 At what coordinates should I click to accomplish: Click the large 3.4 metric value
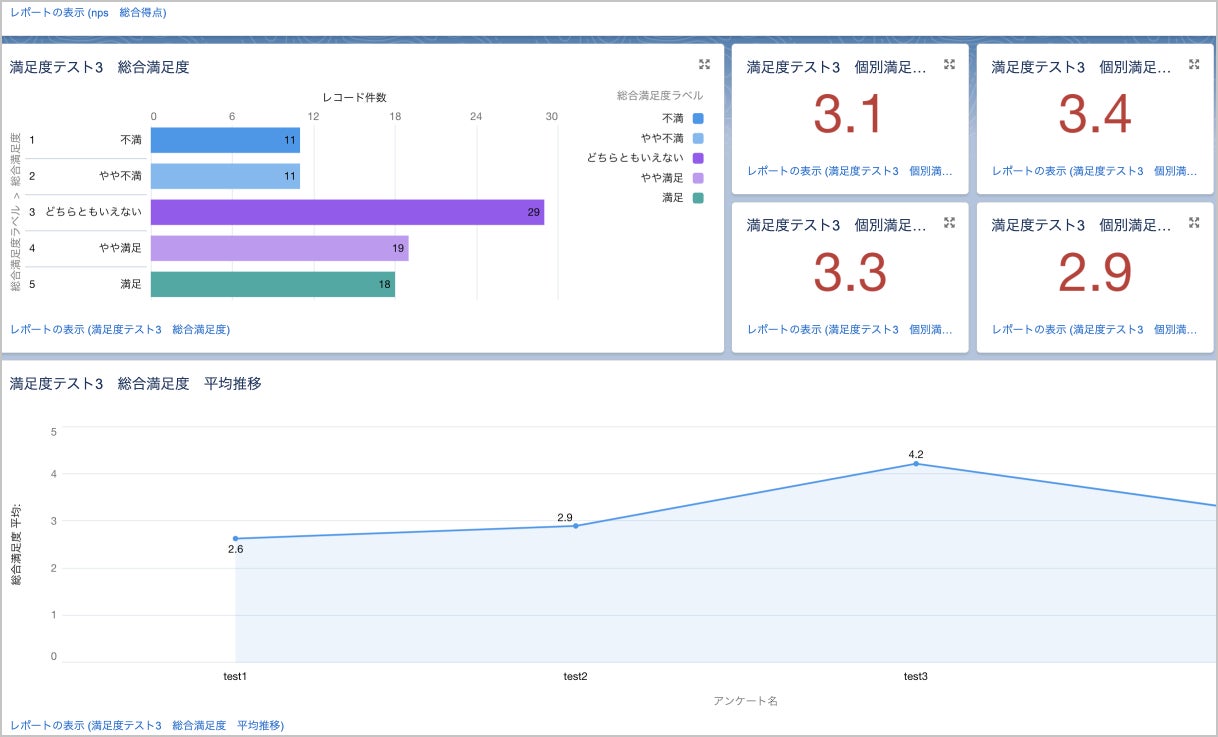point(1094,114)
